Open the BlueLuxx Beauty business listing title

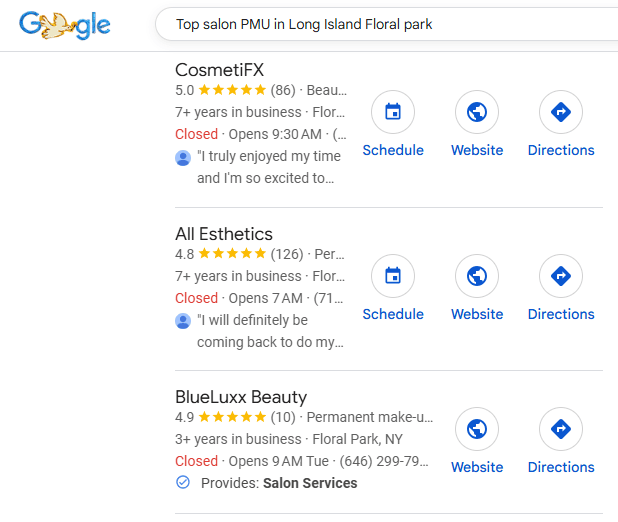241,397
